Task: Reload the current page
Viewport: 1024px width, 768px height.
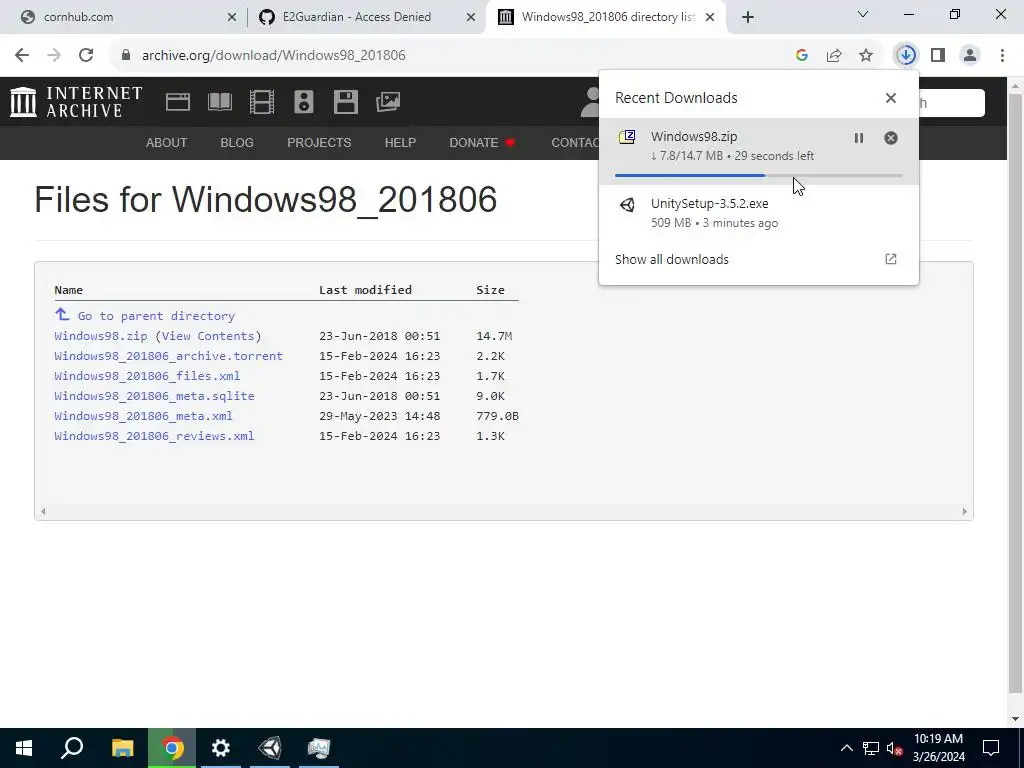Action: (x=86, y=56)
